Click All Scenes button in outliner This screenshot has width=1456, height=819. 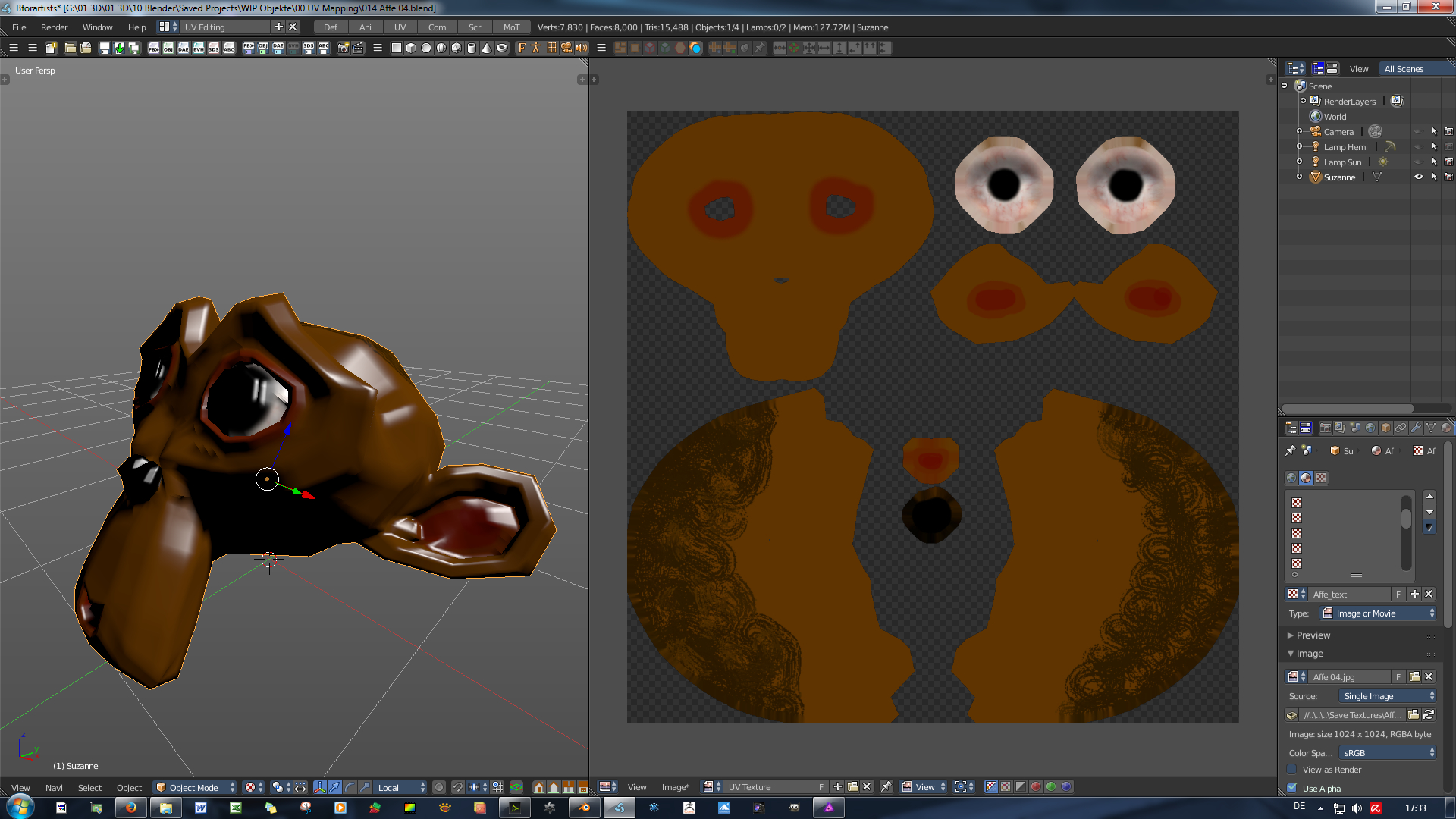tap(1404, 69)
